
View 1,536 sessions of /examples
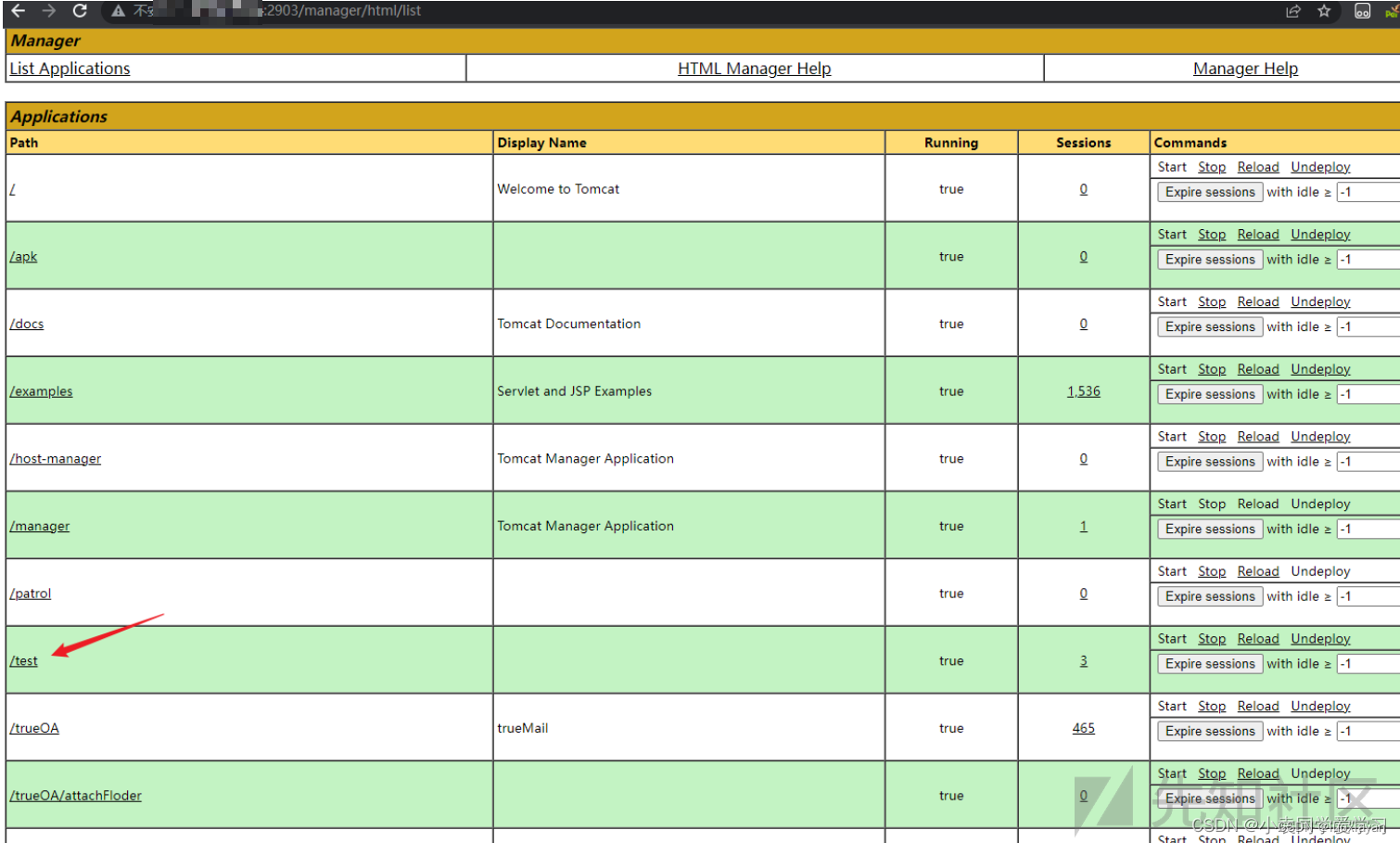click(1083, 391)
